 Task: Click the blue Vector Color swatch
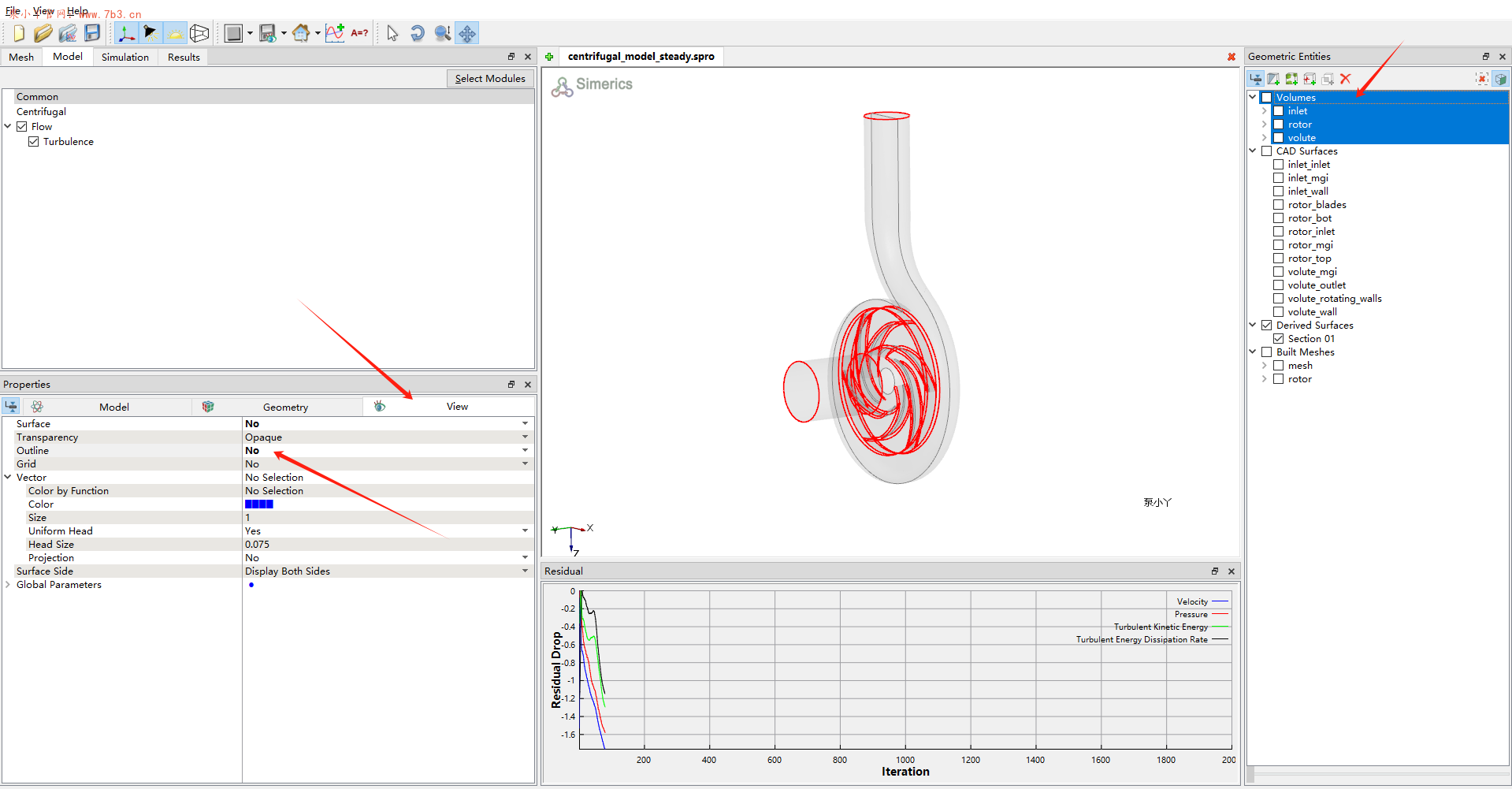click(x=259, y=504)
